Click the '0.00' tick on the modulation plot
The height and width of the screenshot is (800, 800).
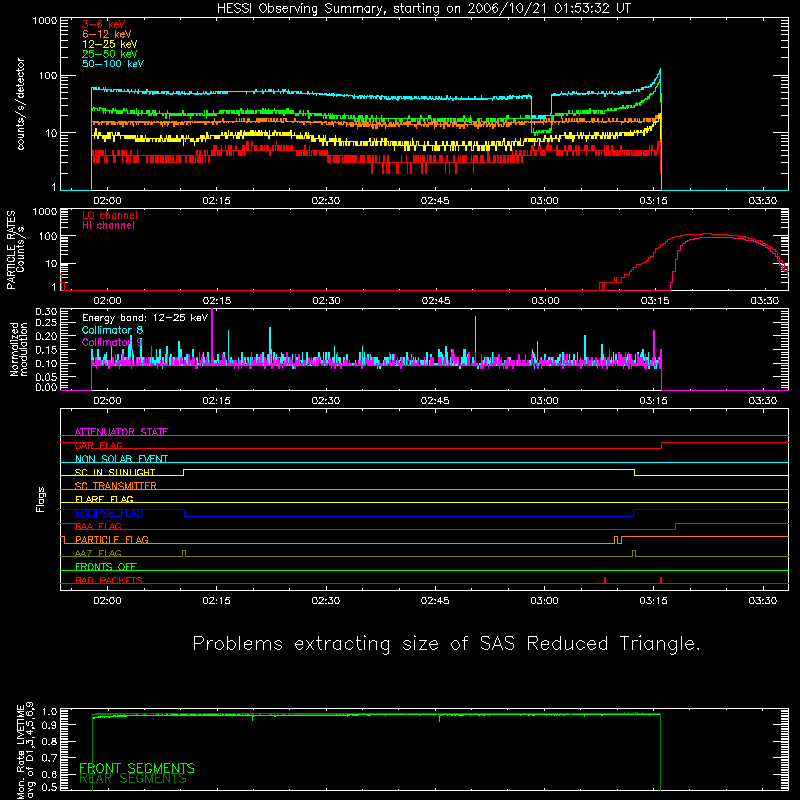point(46,387)
